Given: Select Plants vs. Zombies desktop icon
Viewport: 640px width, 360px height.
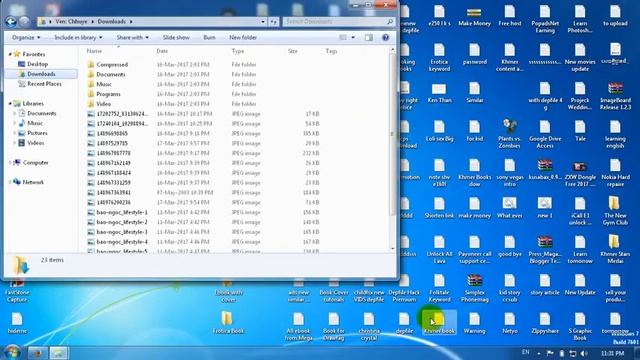Looking at the screenshot, I should pos(509,133).
